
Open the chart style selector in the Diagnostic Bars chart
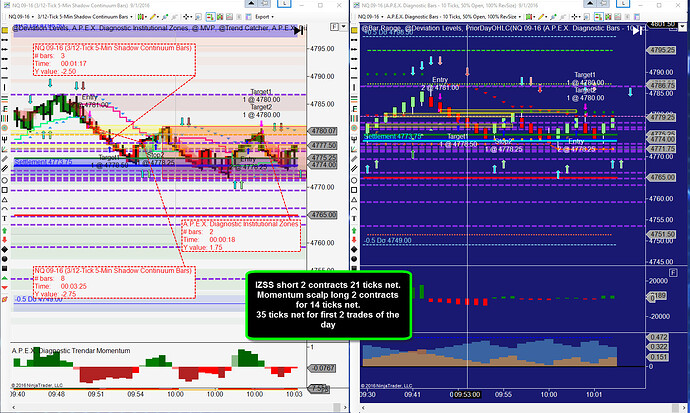[530, 17]
